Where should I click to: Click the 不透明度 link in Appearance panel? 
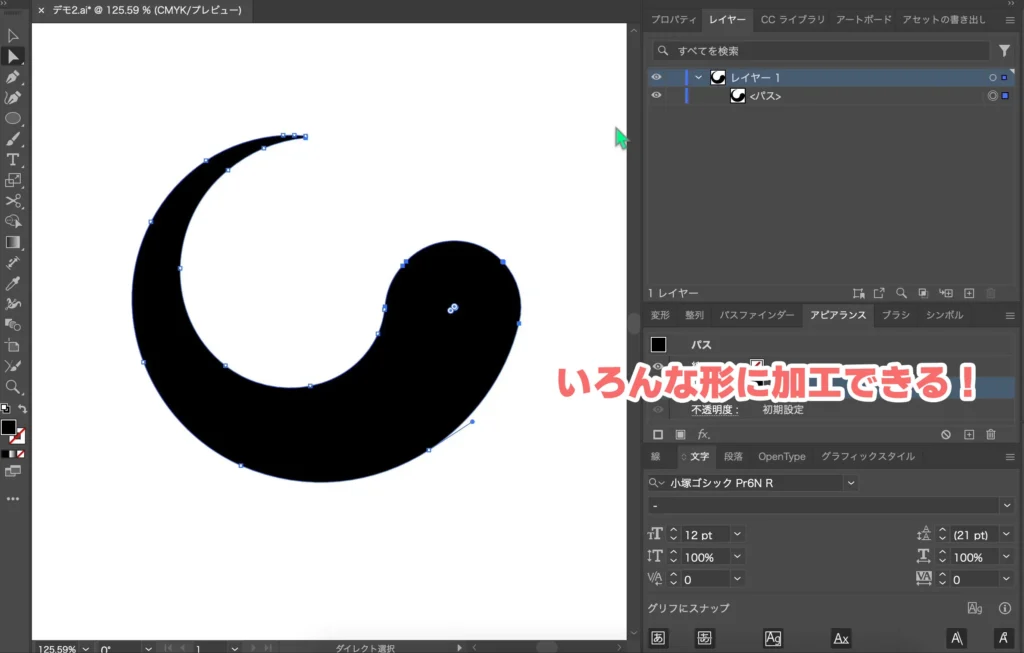pyautogui.click(x=715, y=409)
